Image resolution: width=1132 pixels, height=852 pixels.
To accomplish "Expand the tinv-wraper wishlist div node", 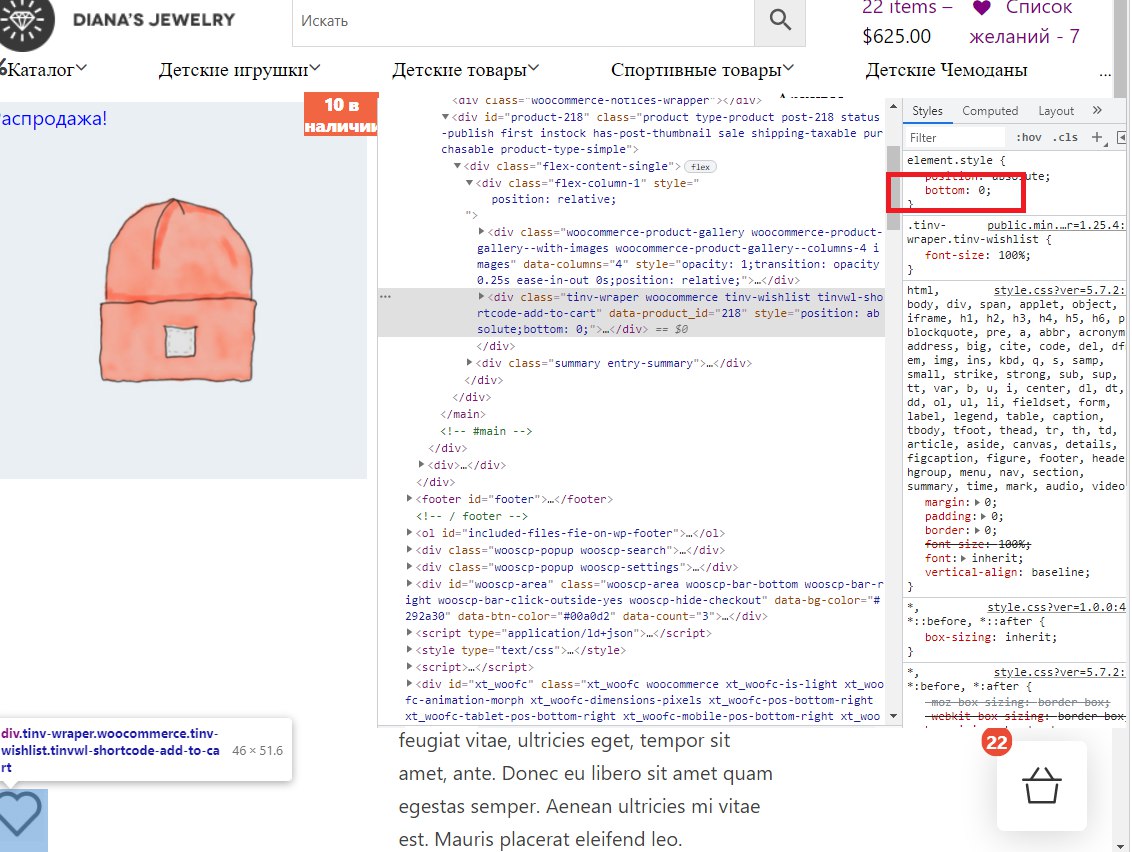I will [482, 297].
